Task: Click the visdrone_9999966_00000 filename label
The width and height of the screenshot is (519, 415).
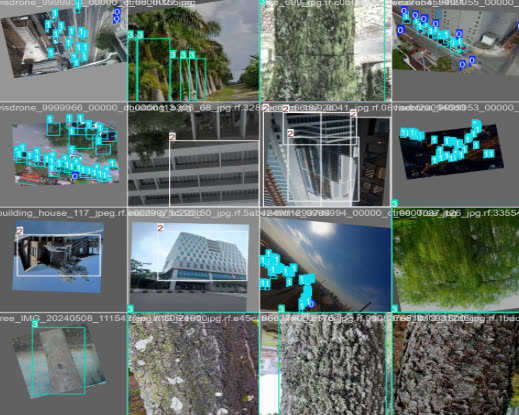Action: click(64, 108)
